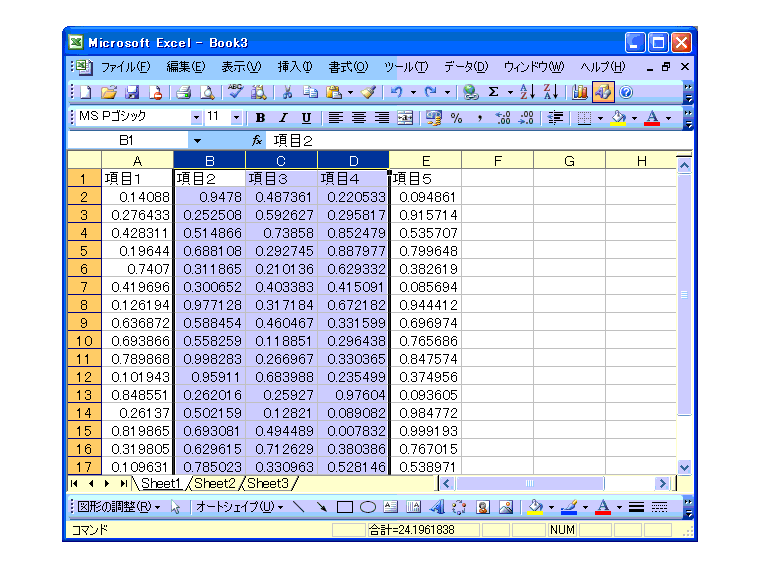Open the AutoSum functions dropdown arrow
Screen dimensions: 761x584
point(510,92)
